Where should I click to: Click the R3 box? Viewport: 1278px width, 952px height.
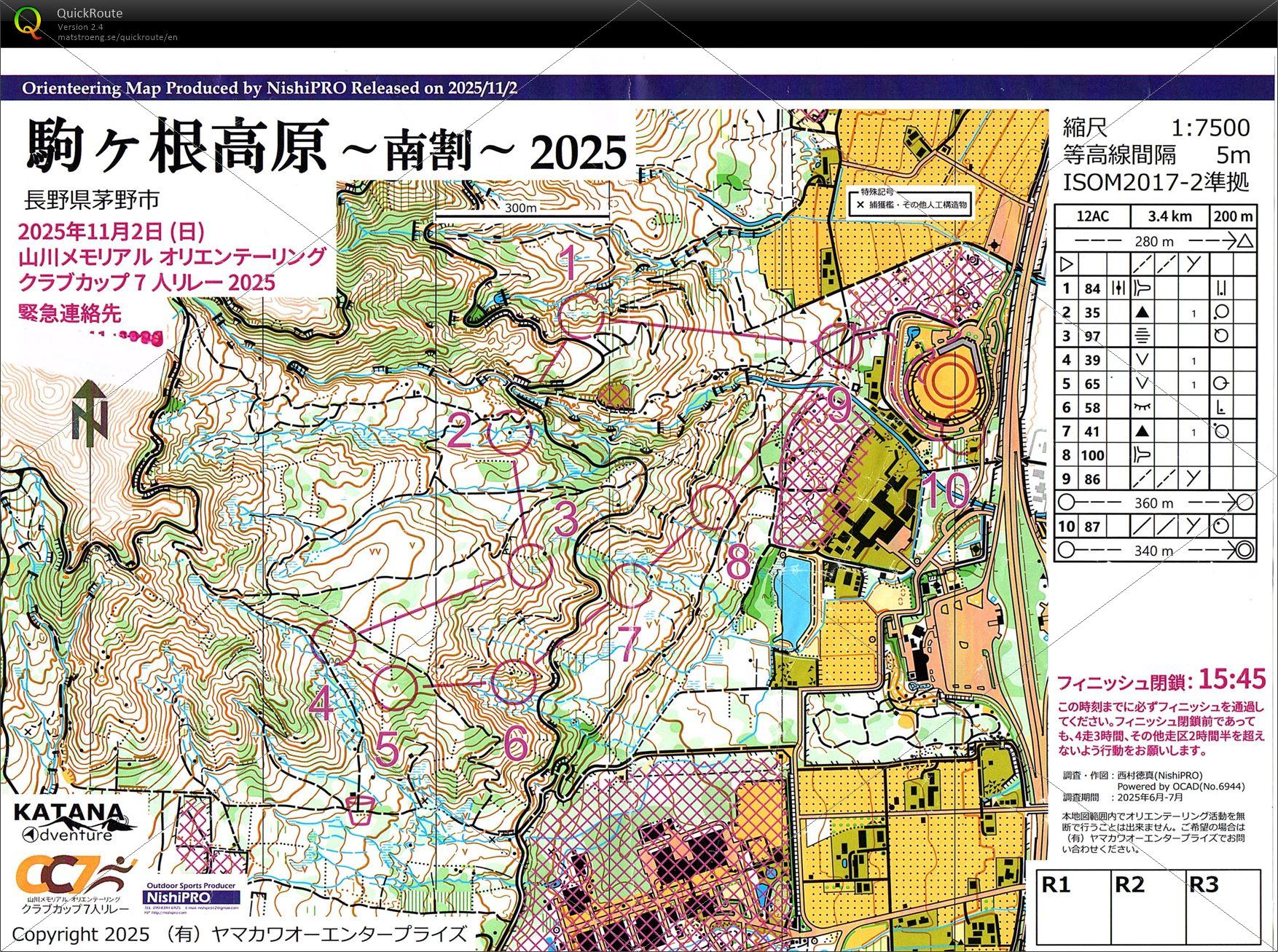pyautogui.click(x=1222, y=905)
